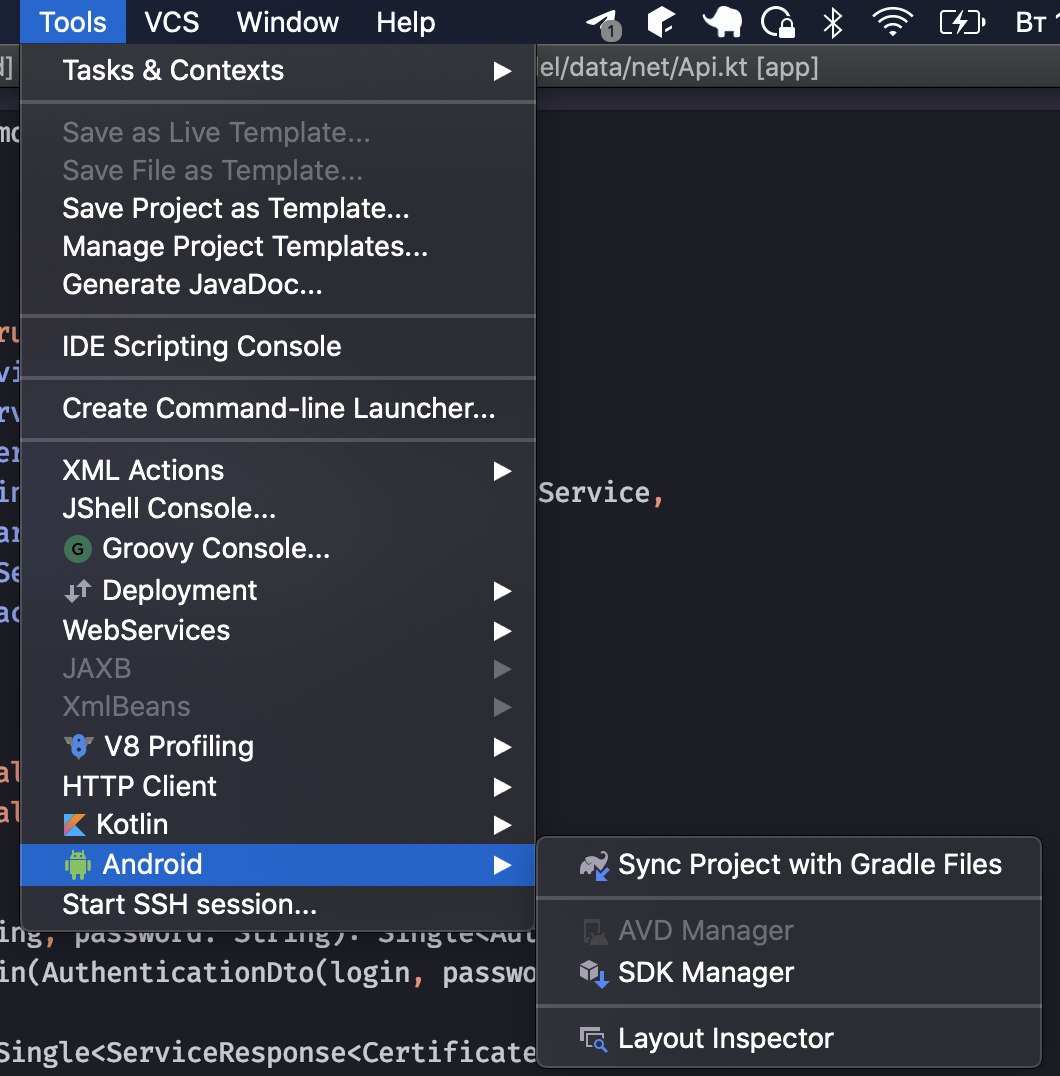Click the Bluetooth icon in the menu bar

(x=832, y=22)
